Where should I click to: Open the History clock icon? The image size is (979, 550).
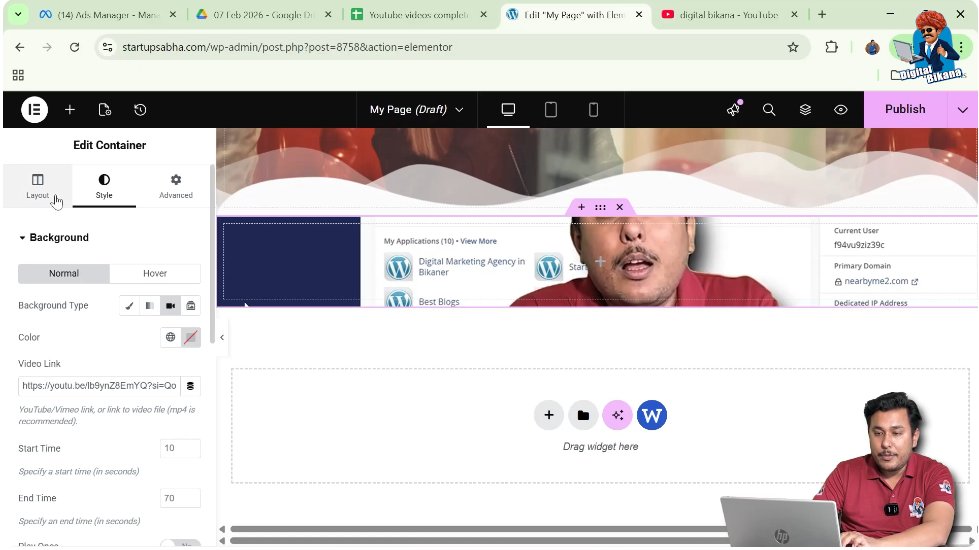pyautogui.click(x=140, y=110)
